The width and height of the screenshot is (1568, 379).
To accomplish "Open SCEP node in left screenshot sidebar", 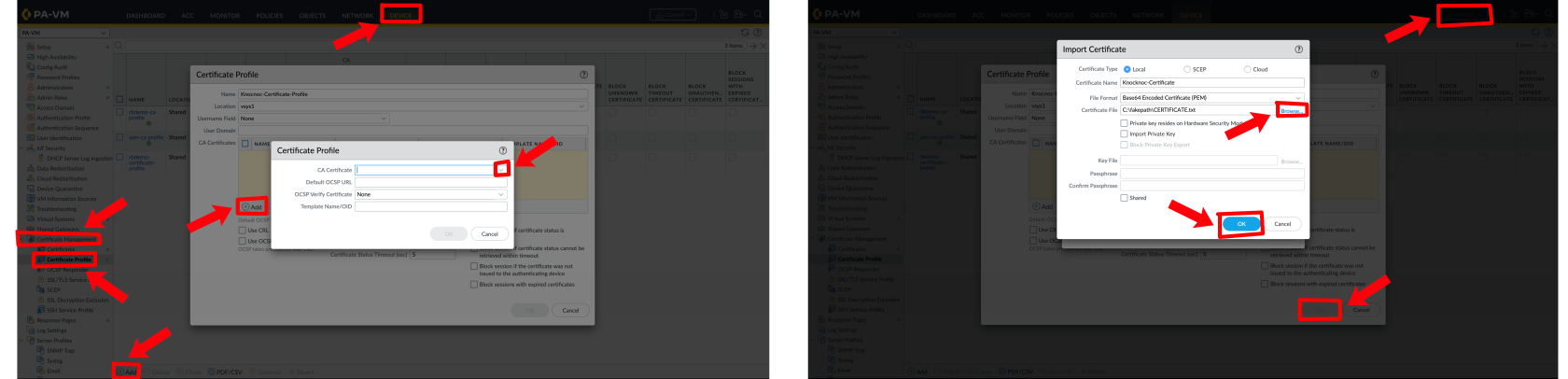I will (53, 289).
